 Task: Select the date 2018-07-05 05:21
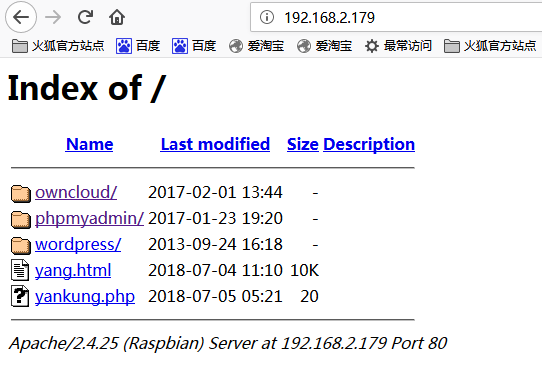[x=215, y=297]
